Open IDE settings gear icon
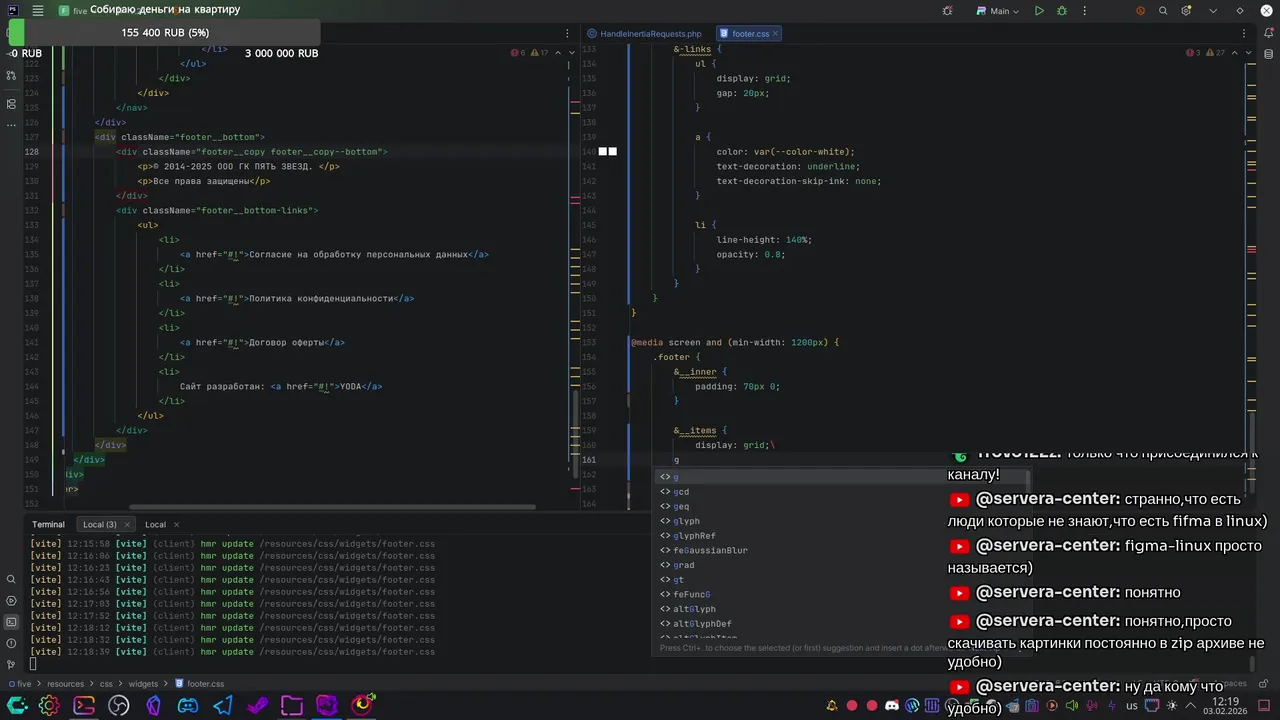1280x720 pixels. [1186, 11]
